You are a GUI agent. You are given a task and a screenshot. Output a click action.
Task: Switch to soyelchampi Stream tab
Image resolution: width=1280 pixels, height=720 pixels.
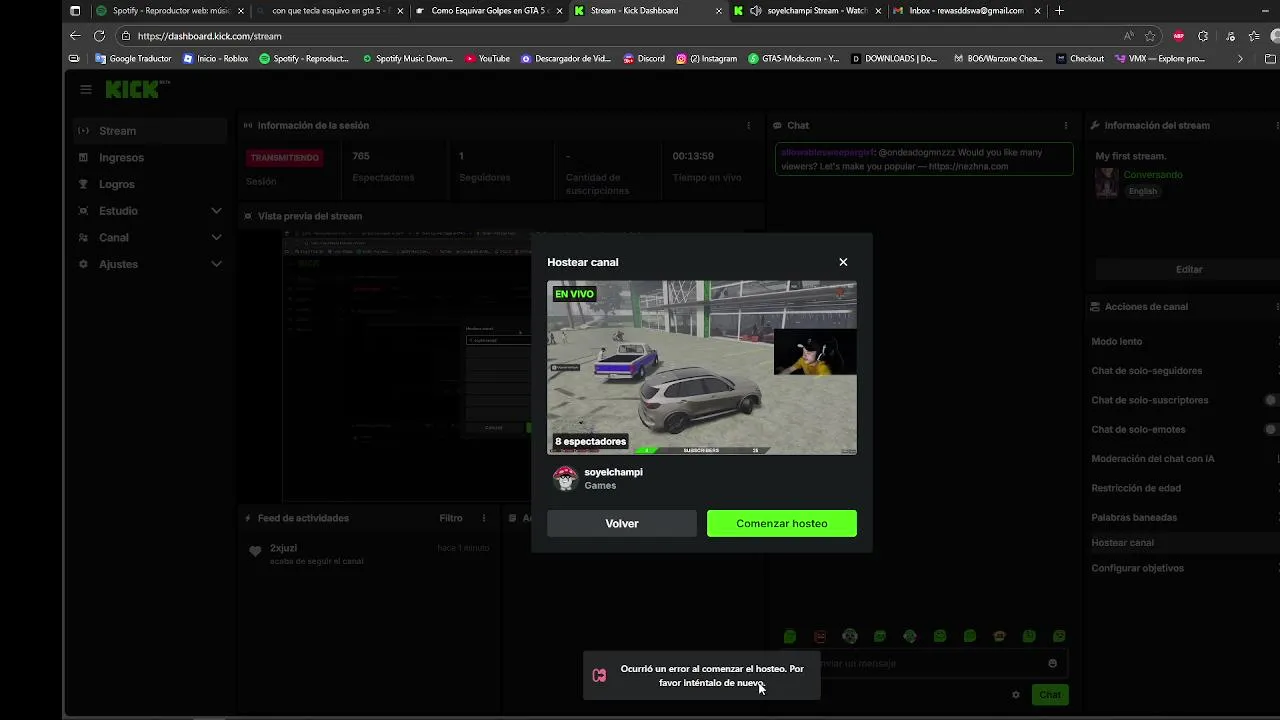click(806, 11)
